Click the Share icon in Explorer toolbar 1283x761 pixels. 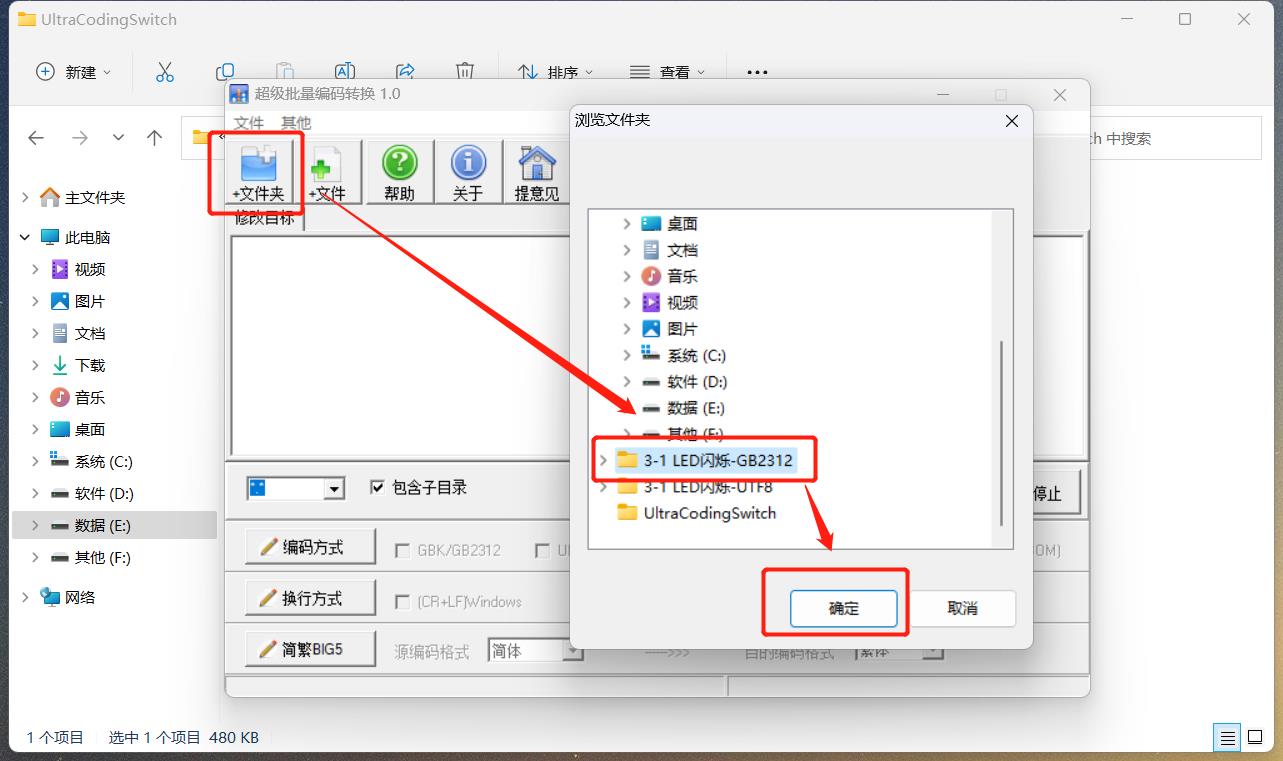coord(405,72)
